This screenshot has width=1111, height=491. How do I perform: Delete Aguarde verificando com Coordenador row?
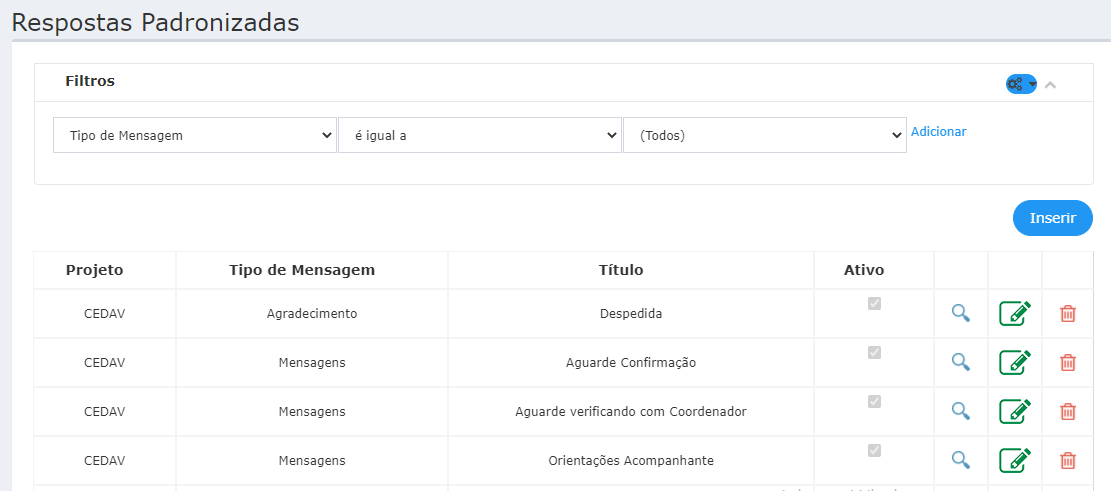(1068, 411)
